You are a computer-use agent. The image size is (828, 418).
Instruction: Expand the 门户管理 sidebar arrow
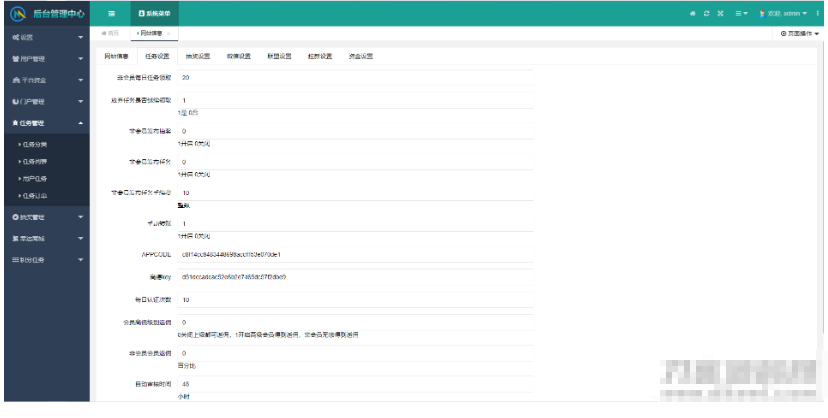tap(81, 102)
